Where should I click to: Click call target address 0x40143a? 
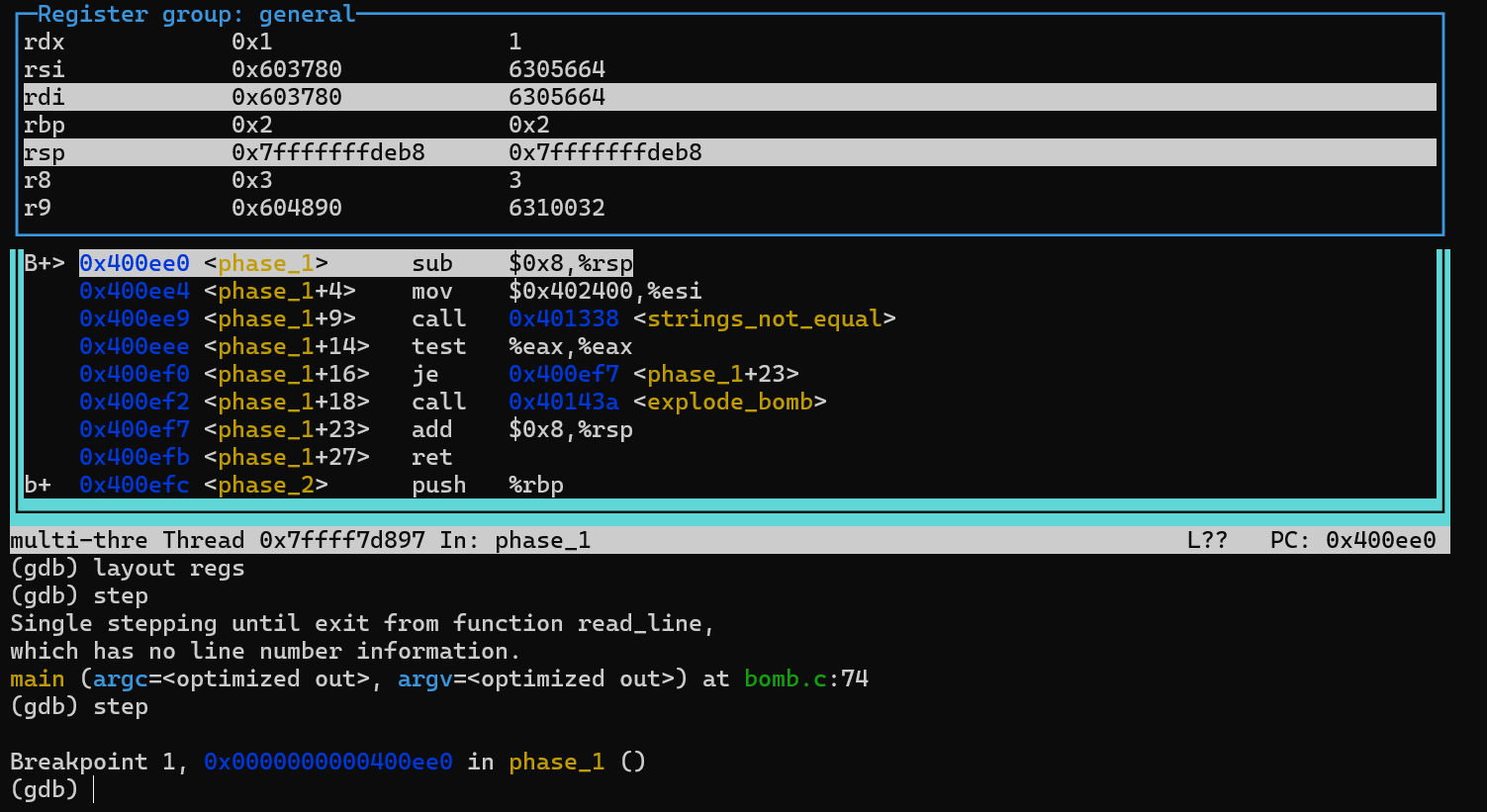click(564, 402)
